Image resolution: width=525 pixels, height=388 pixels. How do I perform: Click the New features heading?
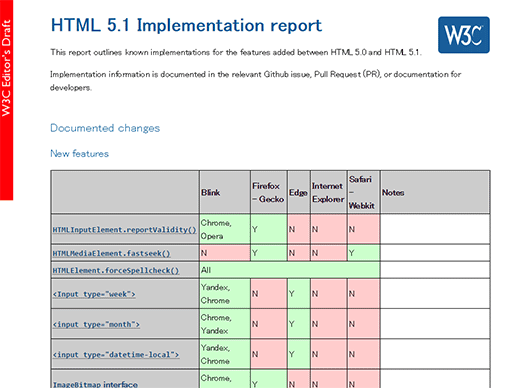coord(79,154)
